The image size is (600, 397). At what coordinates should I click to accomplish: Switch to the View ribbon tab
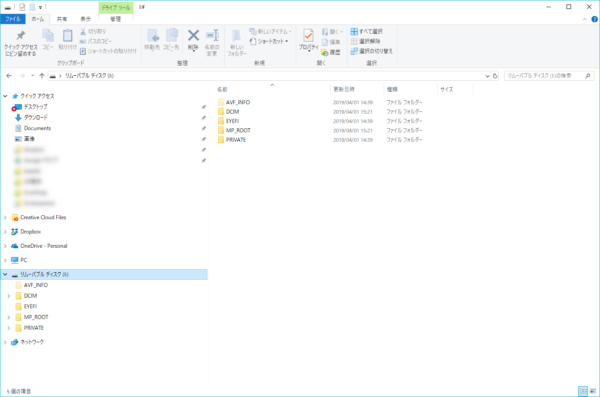coord(85,19)
